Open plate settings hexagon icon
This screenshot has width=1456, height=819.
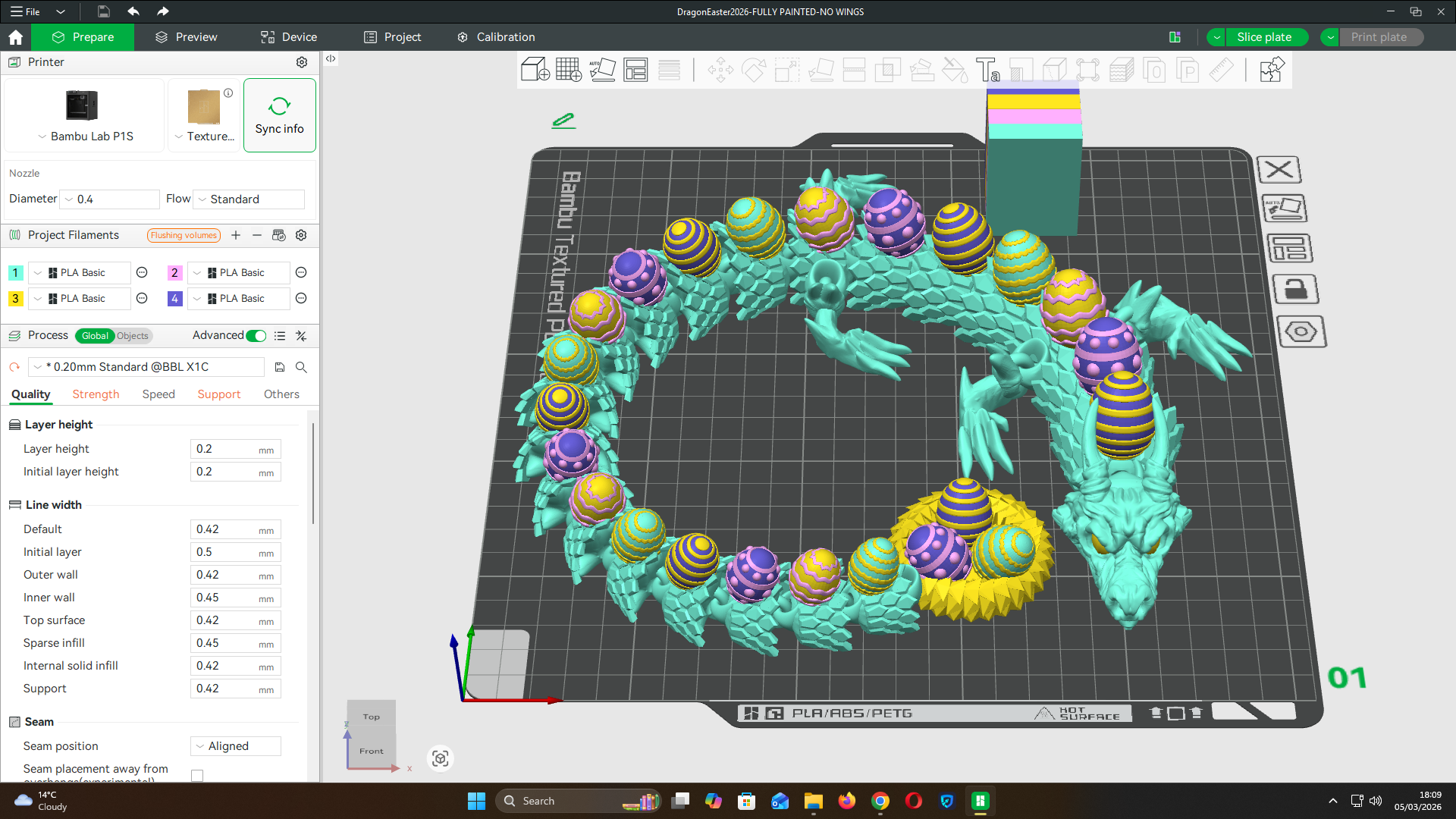tap(1301, 332)
